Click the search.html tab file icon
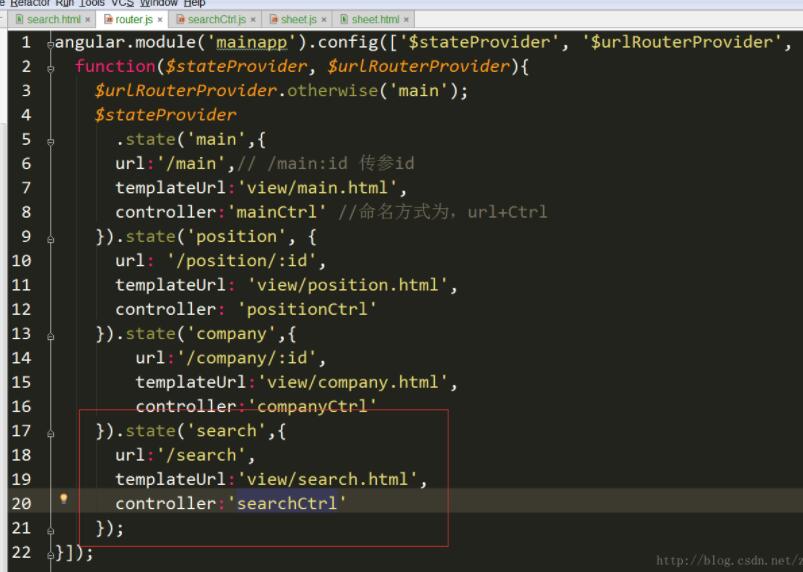803x572 pixels. point(19,19)
